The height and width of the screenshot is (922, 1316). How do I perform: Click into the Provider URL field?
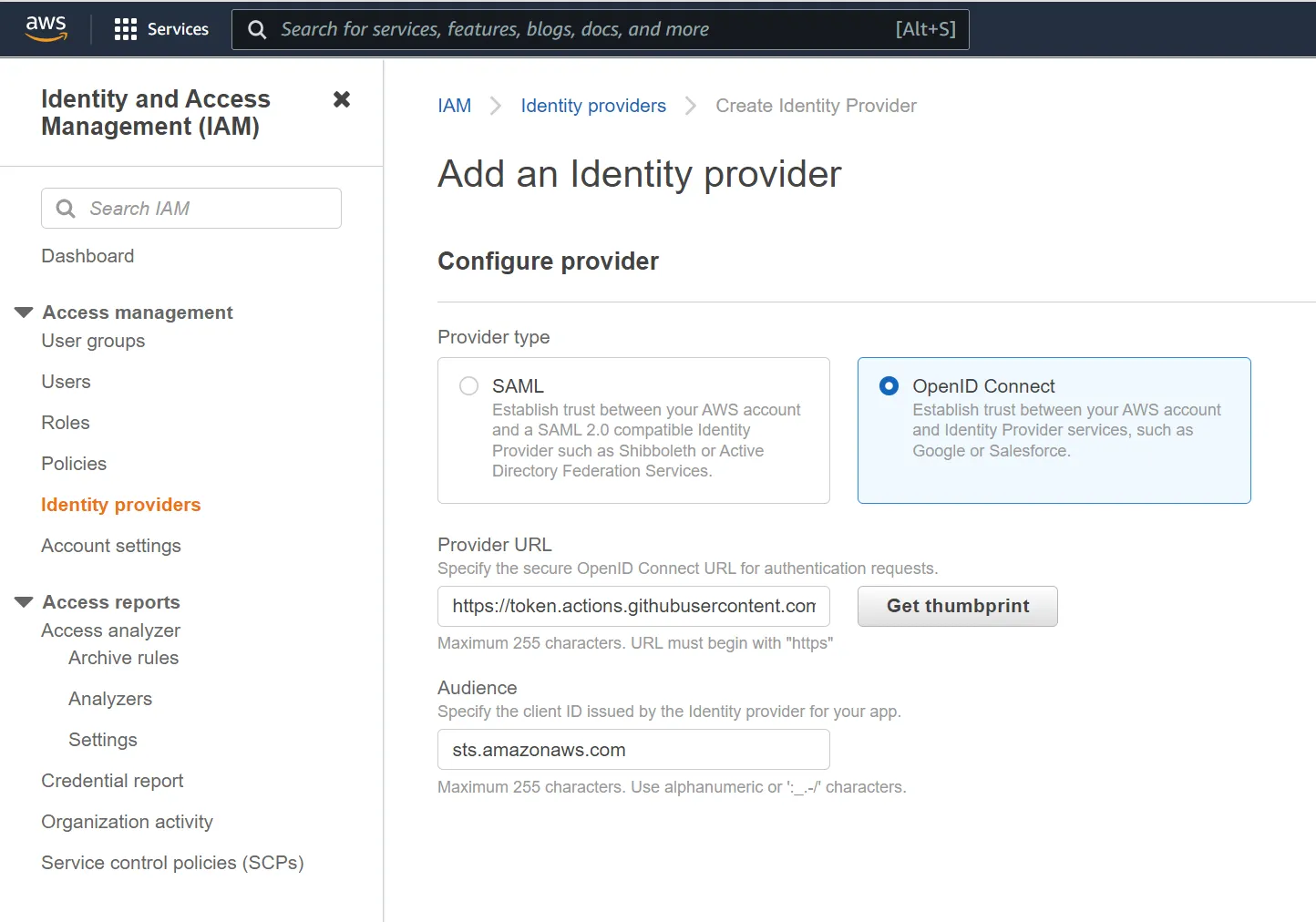click(x=632, y=606)
